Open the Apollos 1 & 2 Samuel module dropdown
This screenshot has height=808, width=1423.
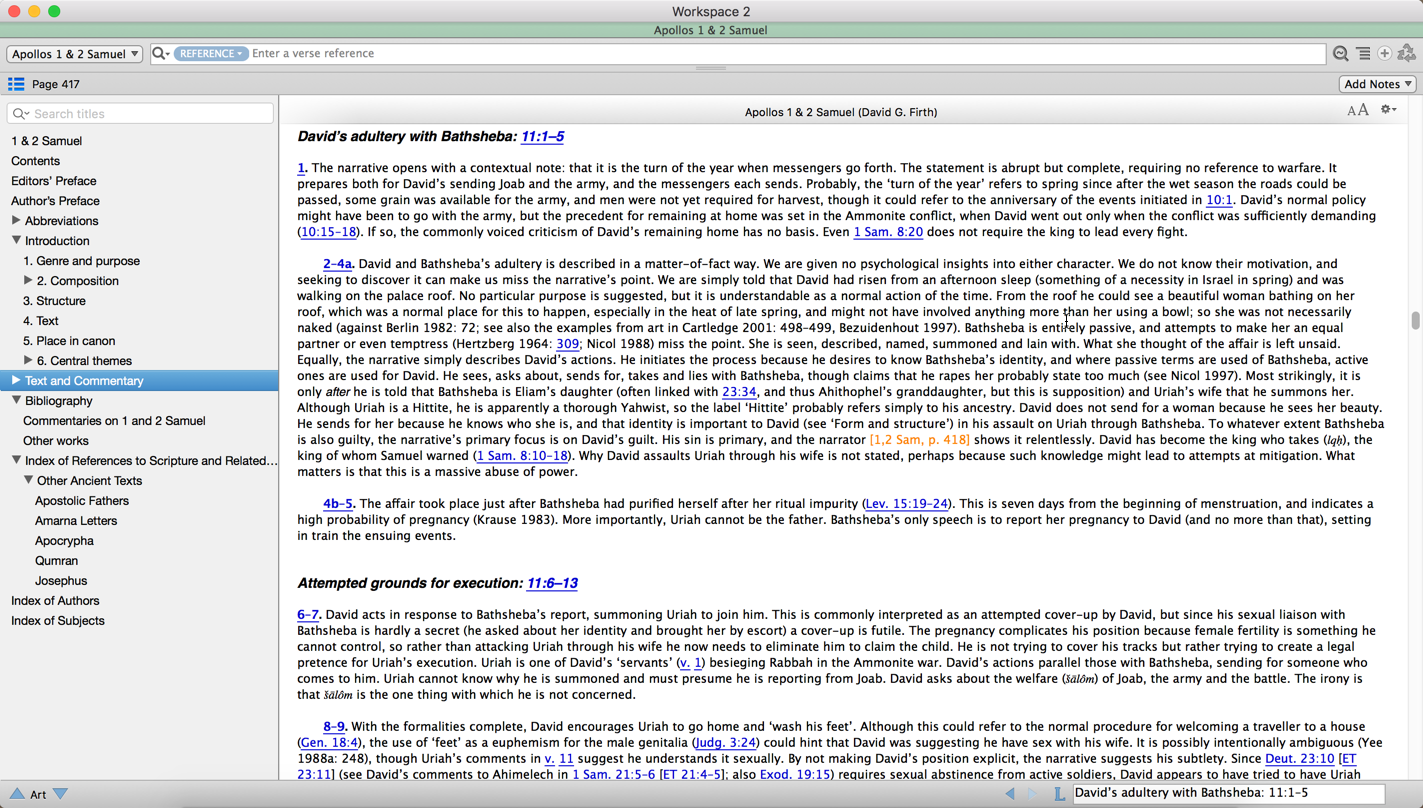(75, 54)
